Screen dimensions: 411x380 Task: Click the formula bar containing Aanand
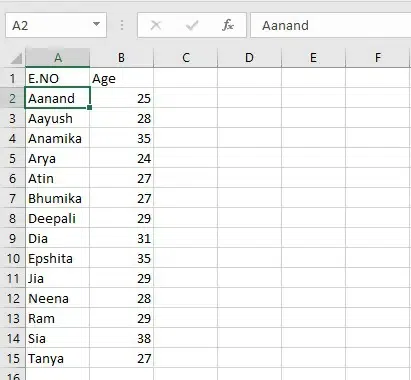(331, 25)
